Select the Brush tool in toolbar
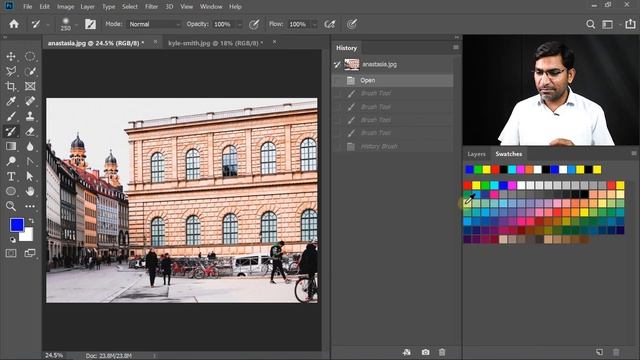This screenshot has width=640, height=360. point(11,116)
